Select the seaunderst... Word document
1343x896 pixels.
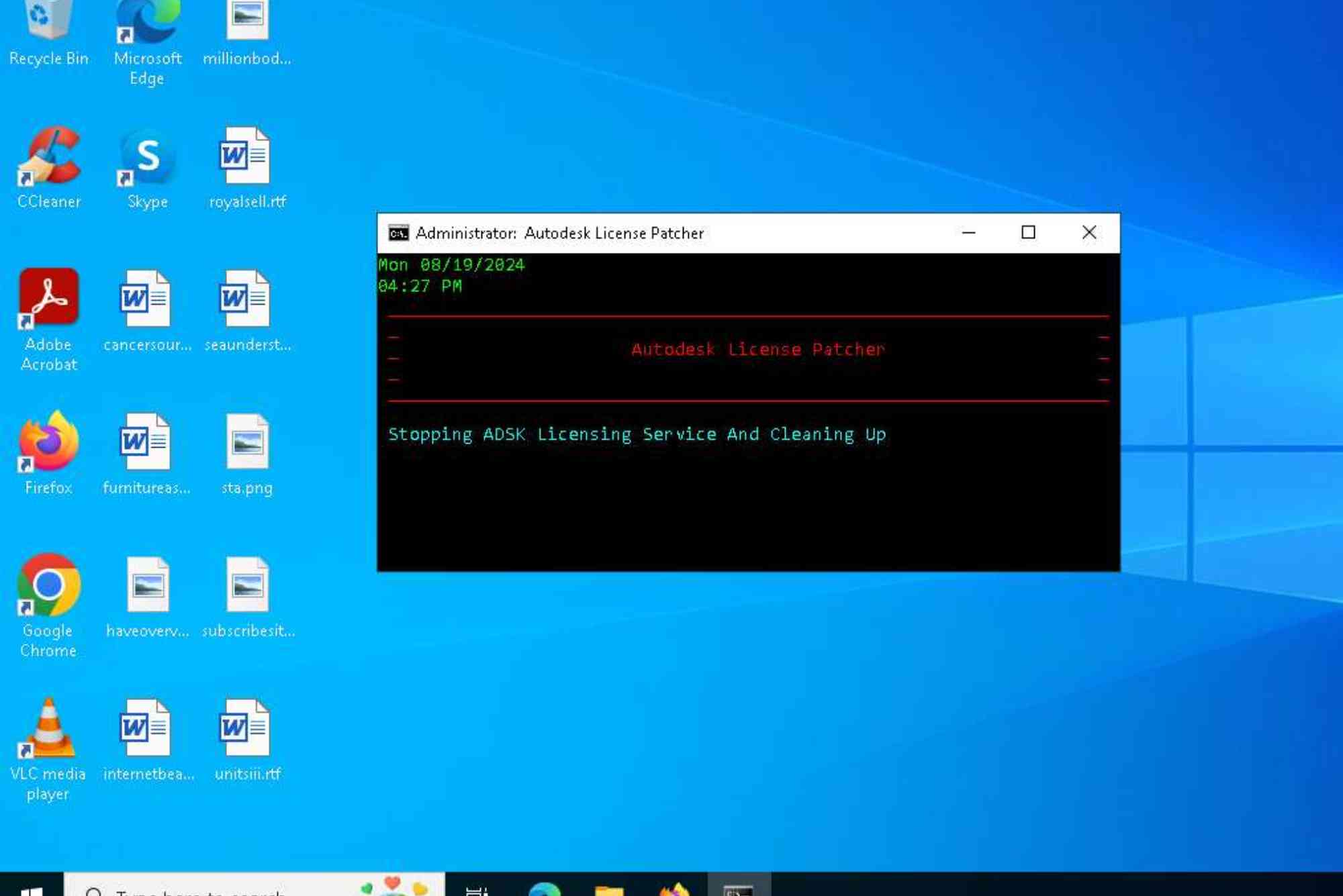coord(247,311)
